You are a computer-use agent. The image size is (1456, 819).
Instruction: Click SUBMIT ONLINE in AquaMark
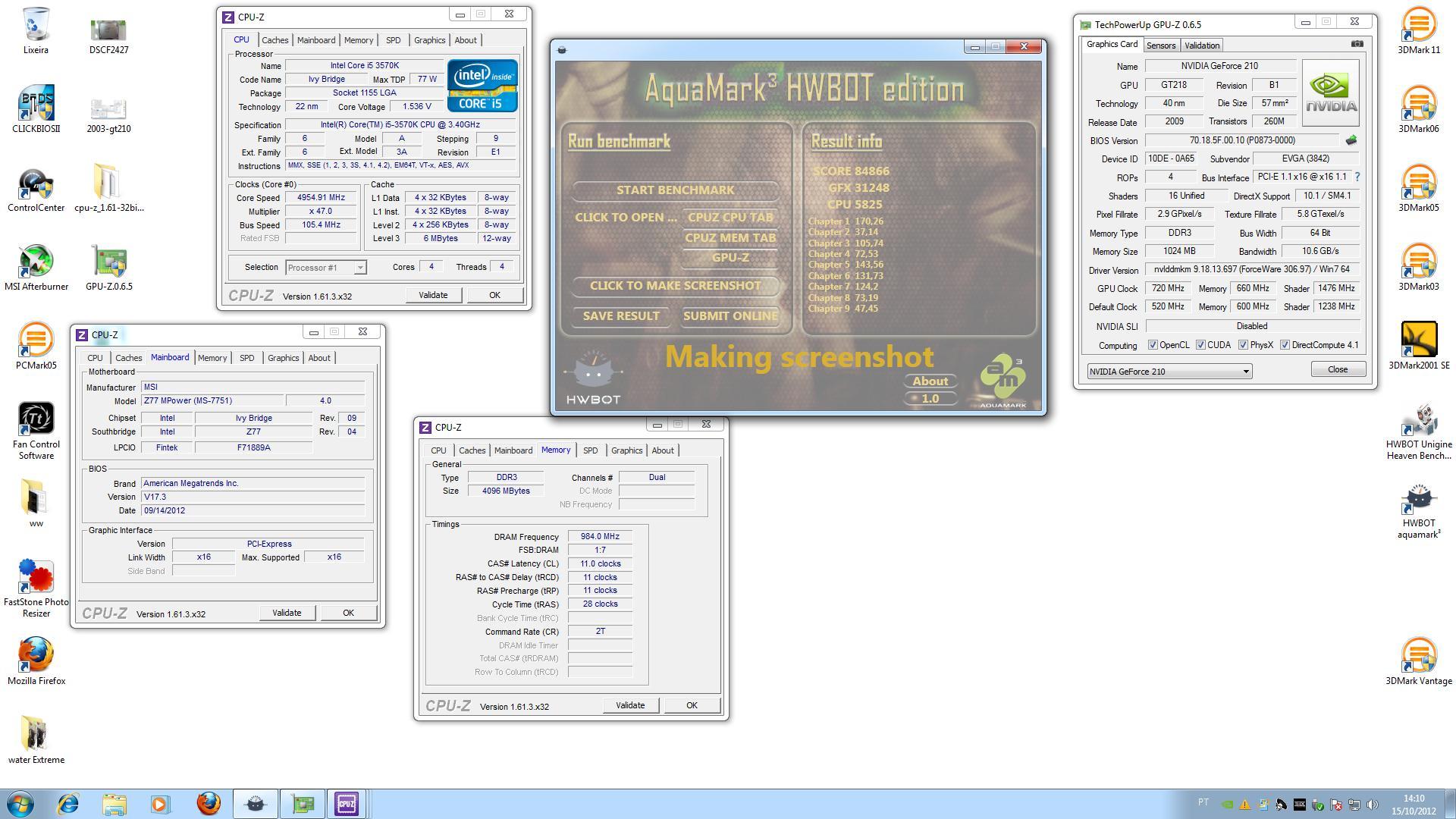(730, 316)
